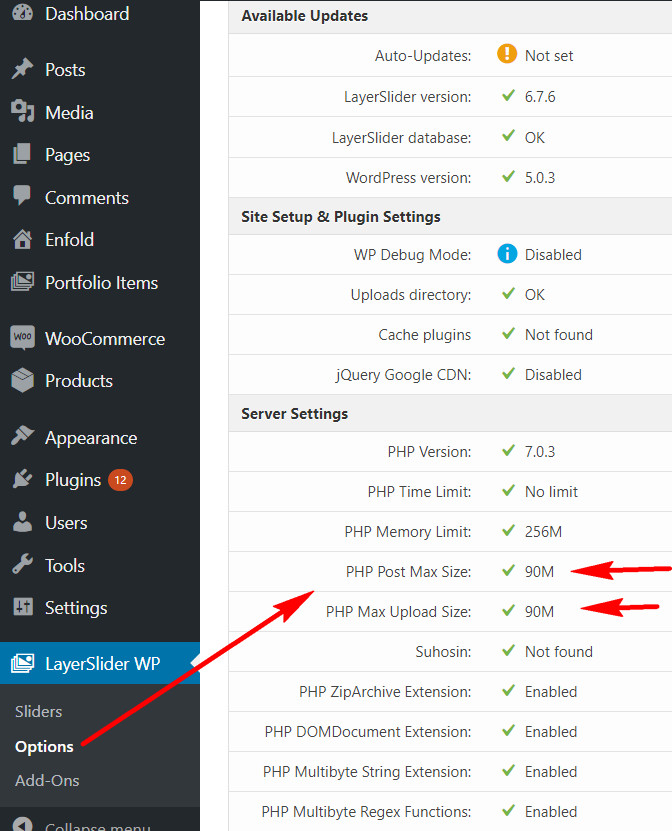The image size is (672, 831).
Task: Click the Media camera-music icon
Action: tap(22, 111)
